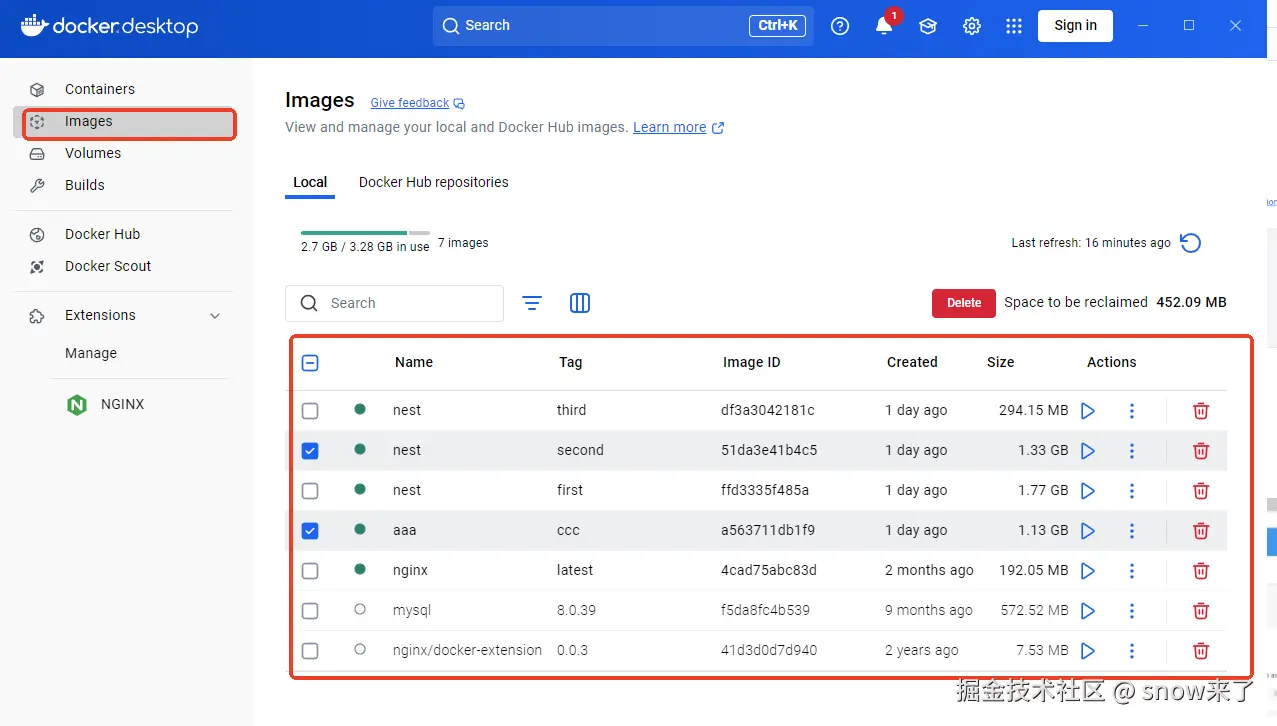
Task: Click the red Delete button
Action: click(964, 303)
